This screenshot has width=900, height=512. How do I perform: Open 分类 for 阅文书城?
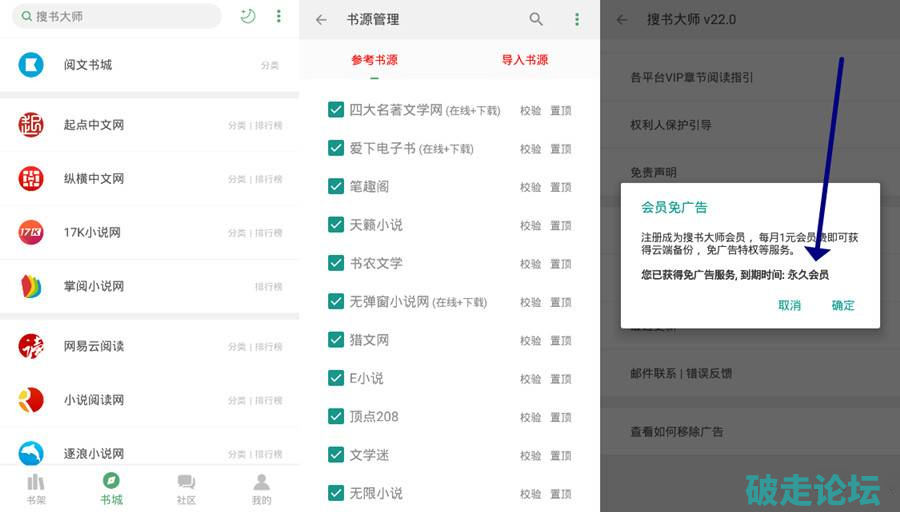click(270, 66)
